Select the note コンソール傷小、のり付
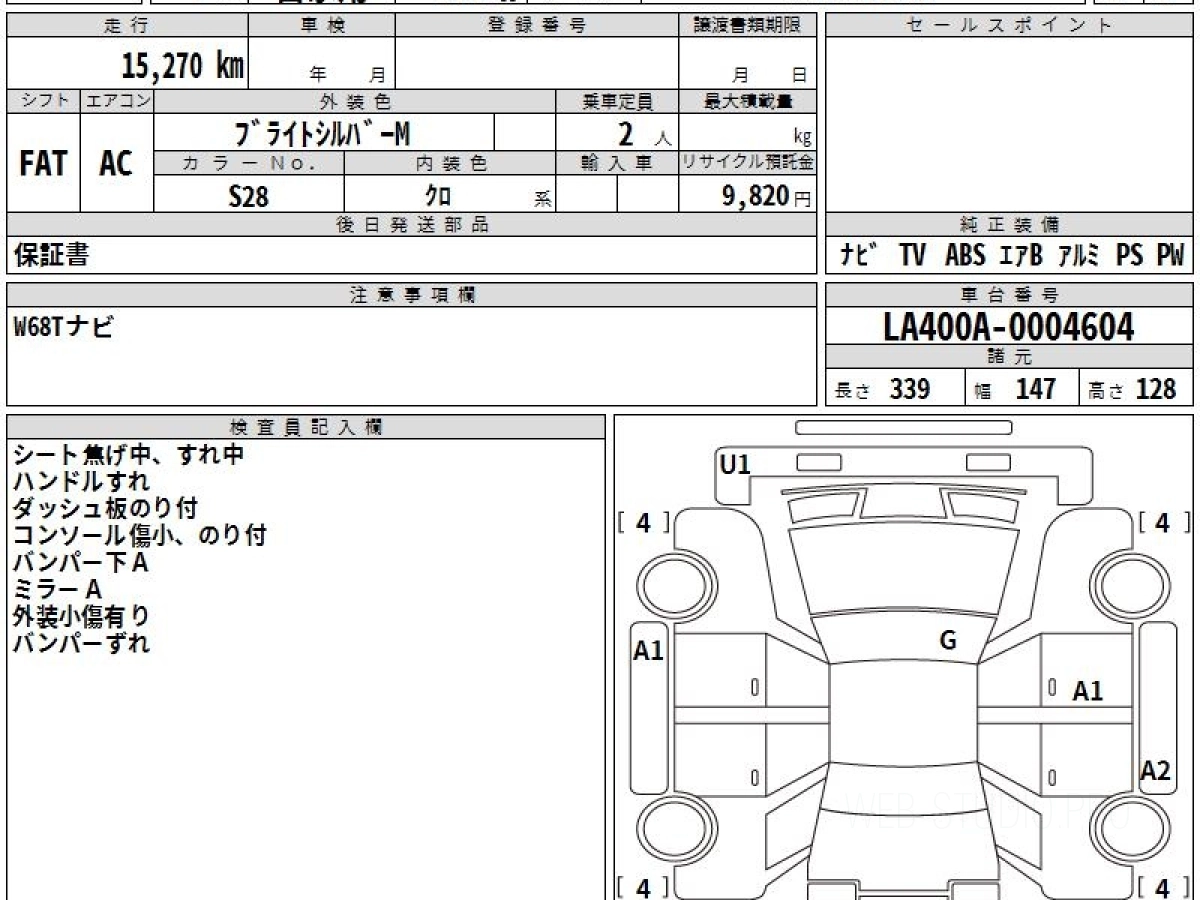The width and height of the screenshot is (1200, 900). pyautogui.click(x=139, y=536)
